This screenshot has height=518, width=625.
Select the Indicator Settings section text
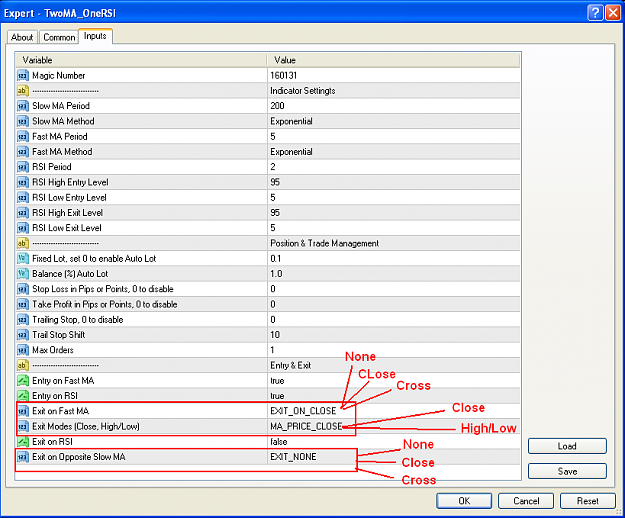click(303, 91)
